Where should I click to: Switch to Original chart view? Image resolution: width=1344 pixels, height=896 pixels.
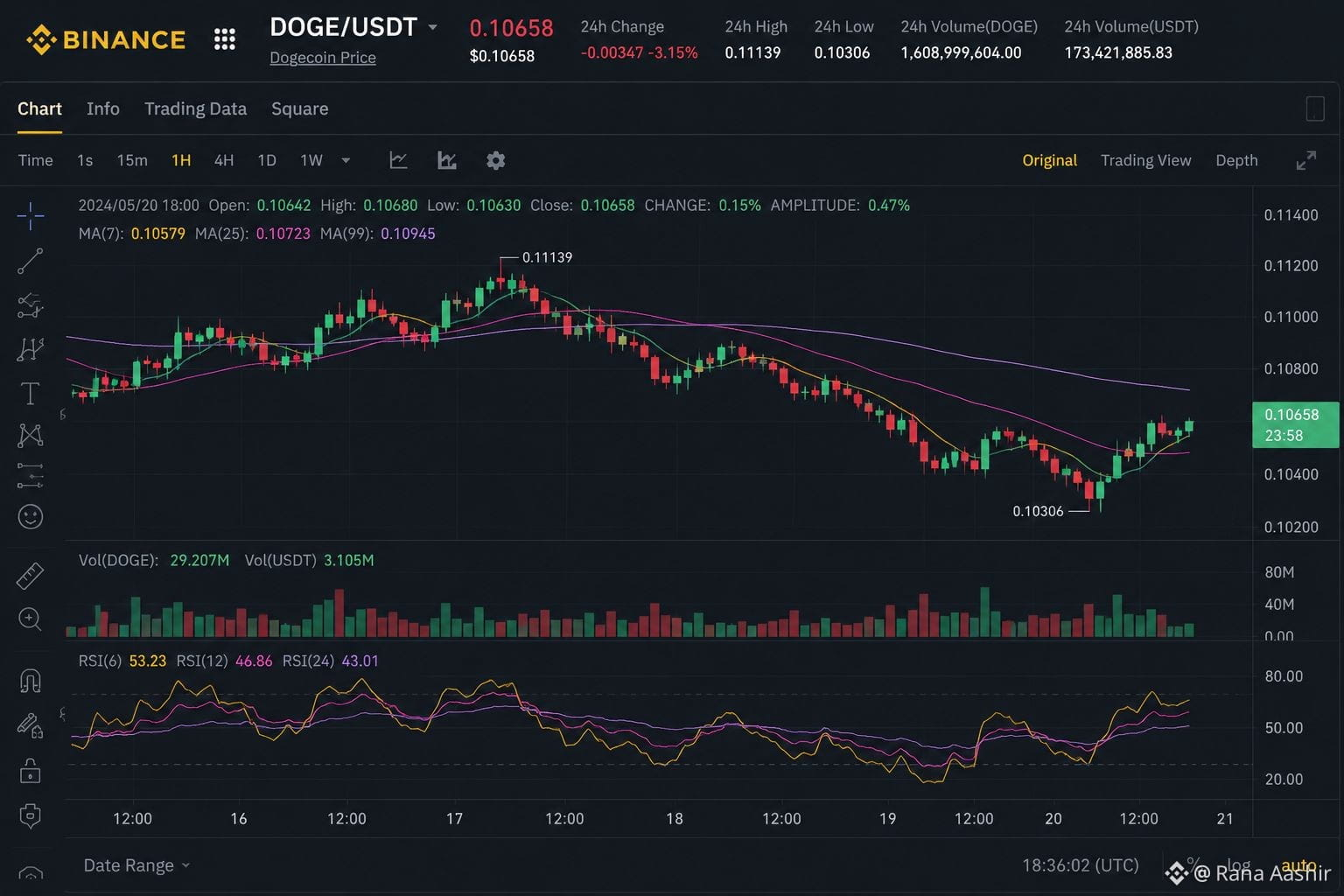1049,160
